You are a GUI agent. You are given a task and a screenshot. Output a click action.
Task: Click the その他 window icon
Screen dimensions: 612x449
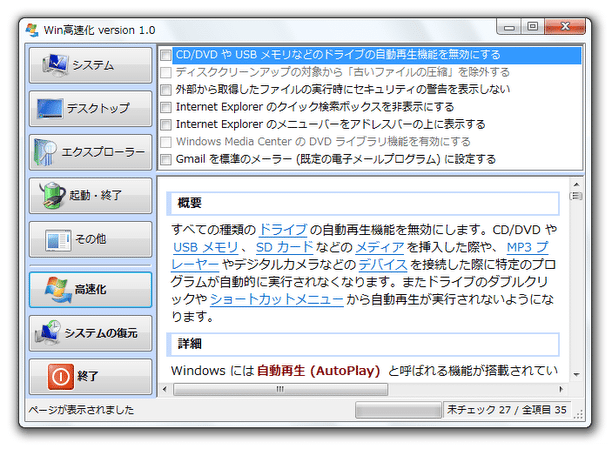[x=58, y=239]
